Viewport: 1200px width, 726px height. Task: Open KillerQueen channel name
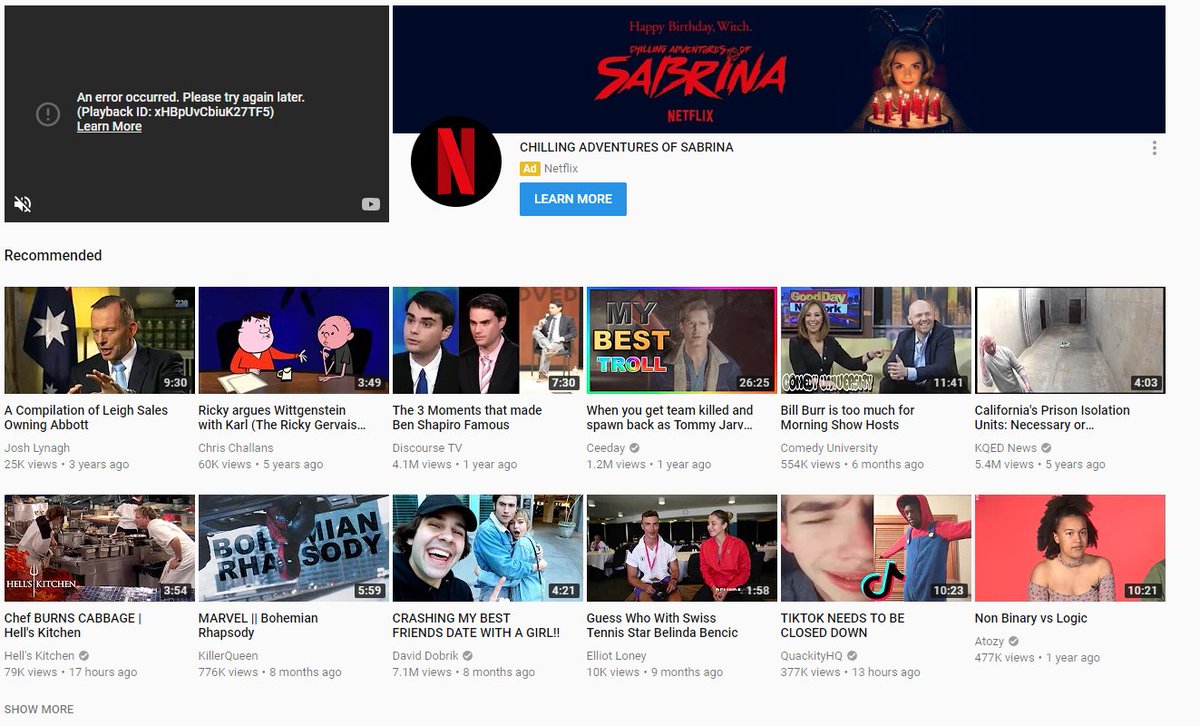(x=228, y=656)
